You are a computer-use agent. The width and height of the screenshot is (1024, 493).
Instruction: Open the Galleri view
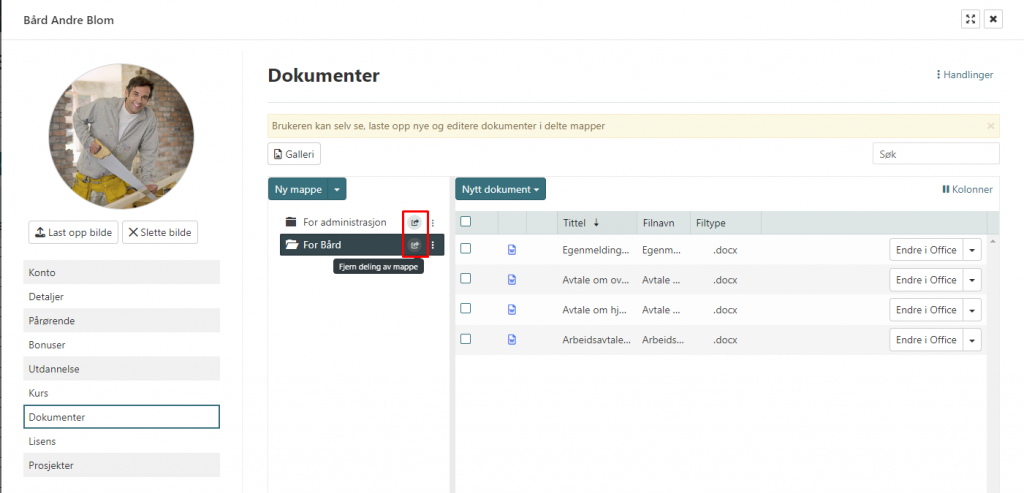click(294, 154)
